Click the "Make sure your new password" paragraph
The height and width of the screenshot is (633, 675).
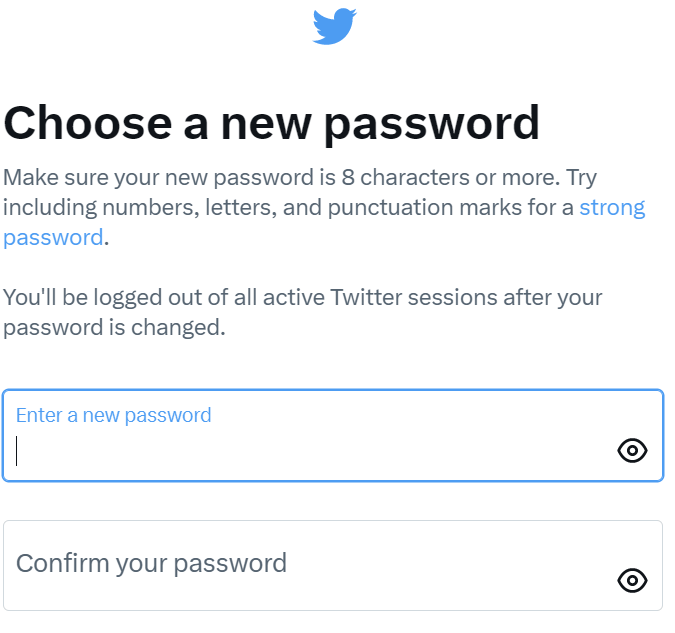[x=324, y=208]
